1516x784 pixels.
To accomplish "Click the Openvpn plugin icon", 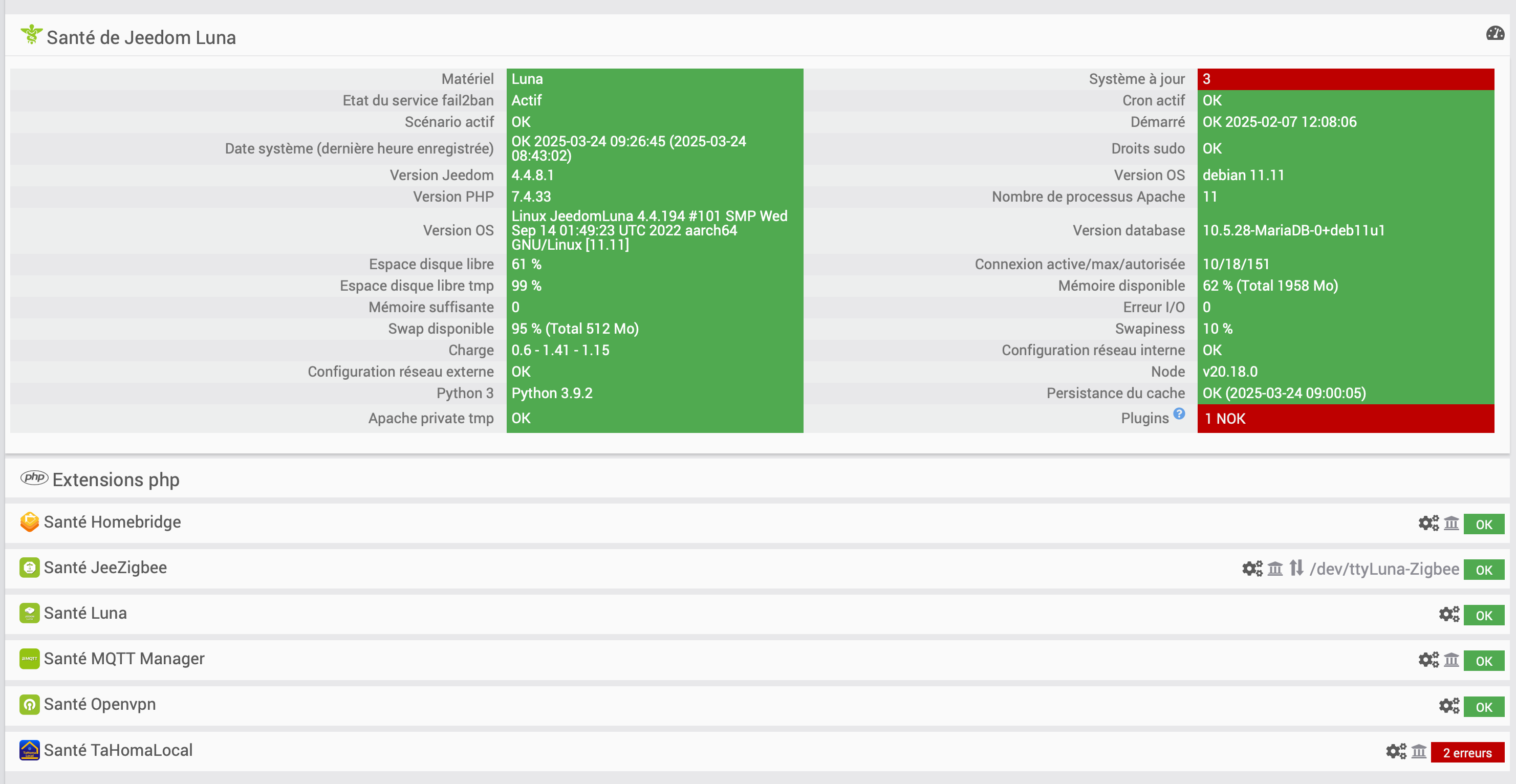I will coord(29,704).
